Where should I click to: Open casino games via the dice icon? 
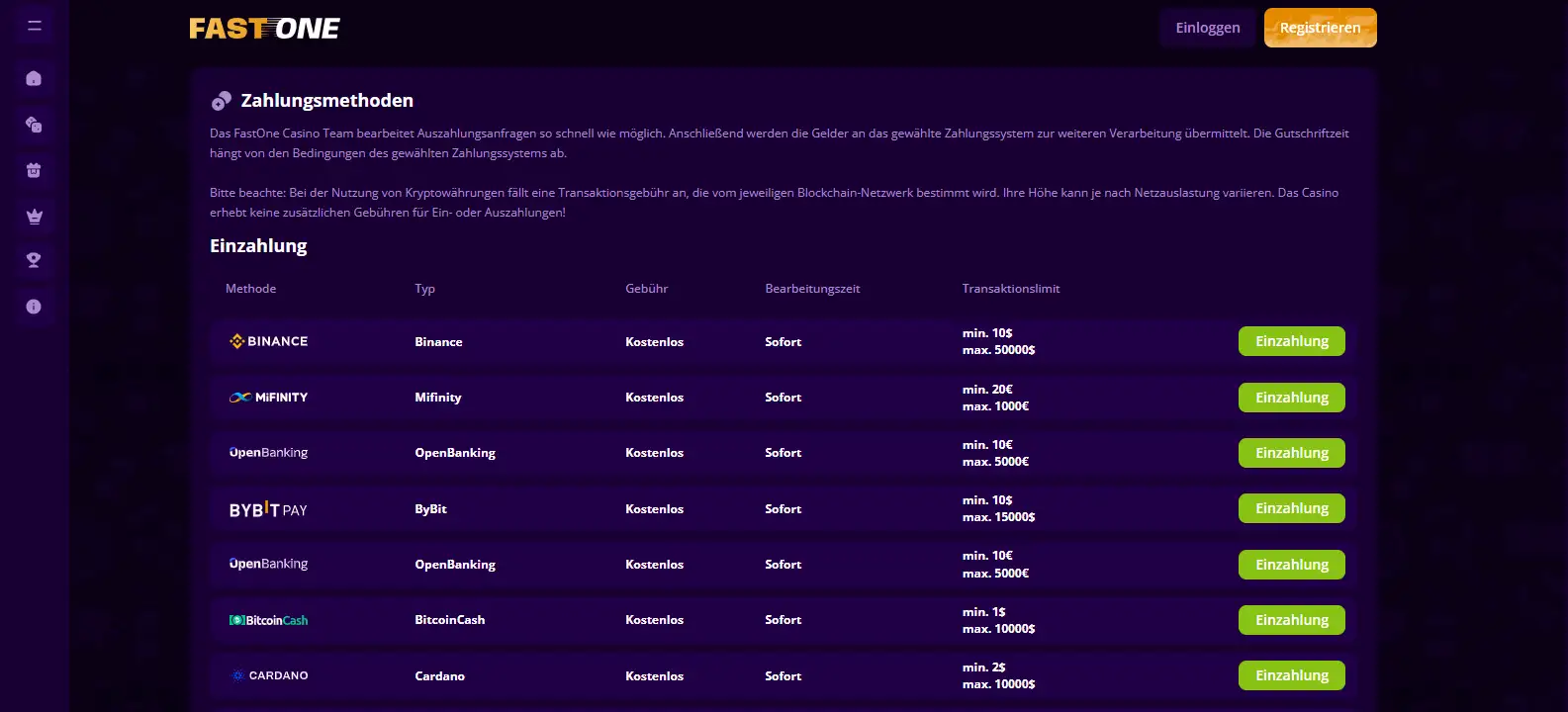point(34,125)
